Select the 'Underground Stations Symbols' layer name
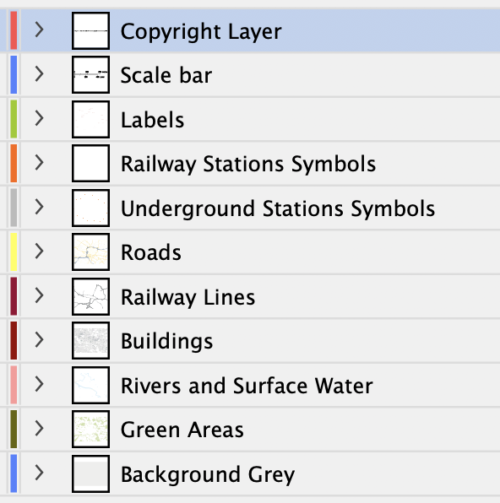This screenshot has width=500, height=503. (x=278, y=209)
